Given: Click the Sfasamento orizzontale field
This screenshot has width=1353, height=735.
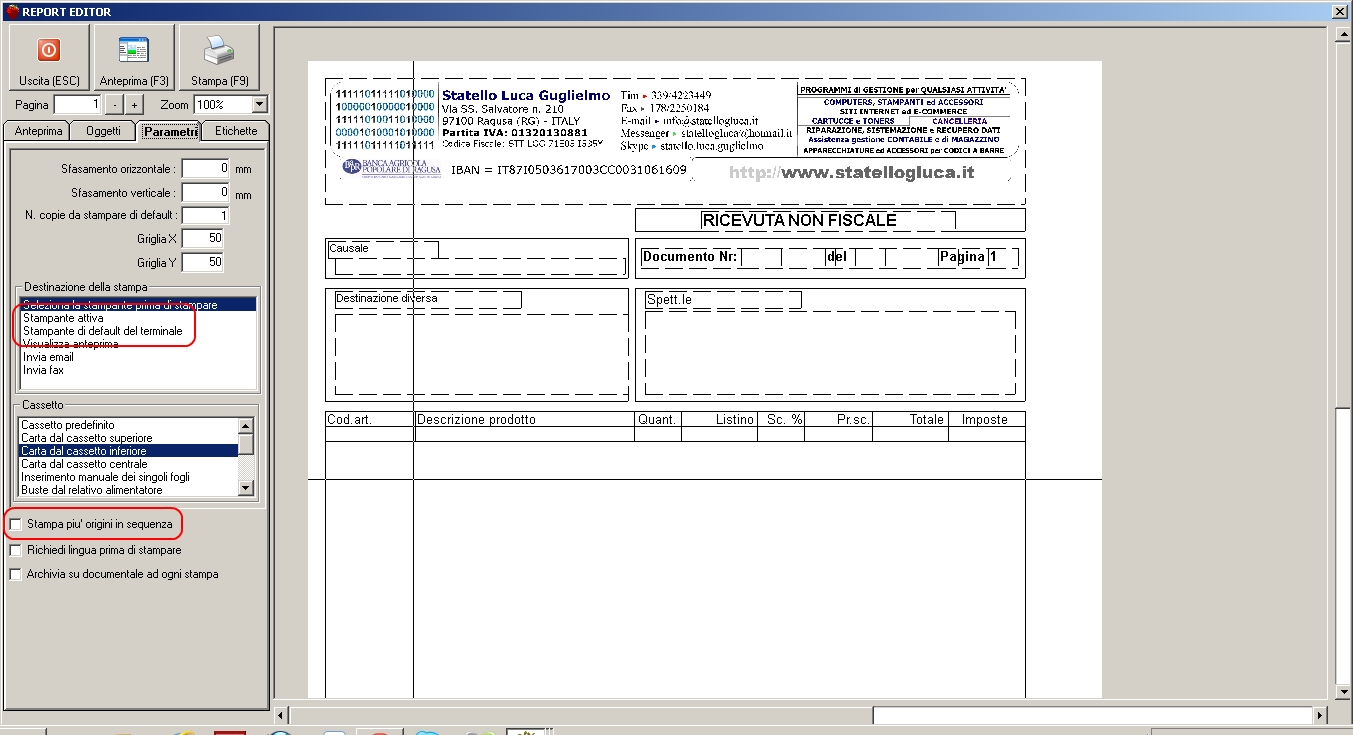Looking at the screenshot, I should [206, 169].
